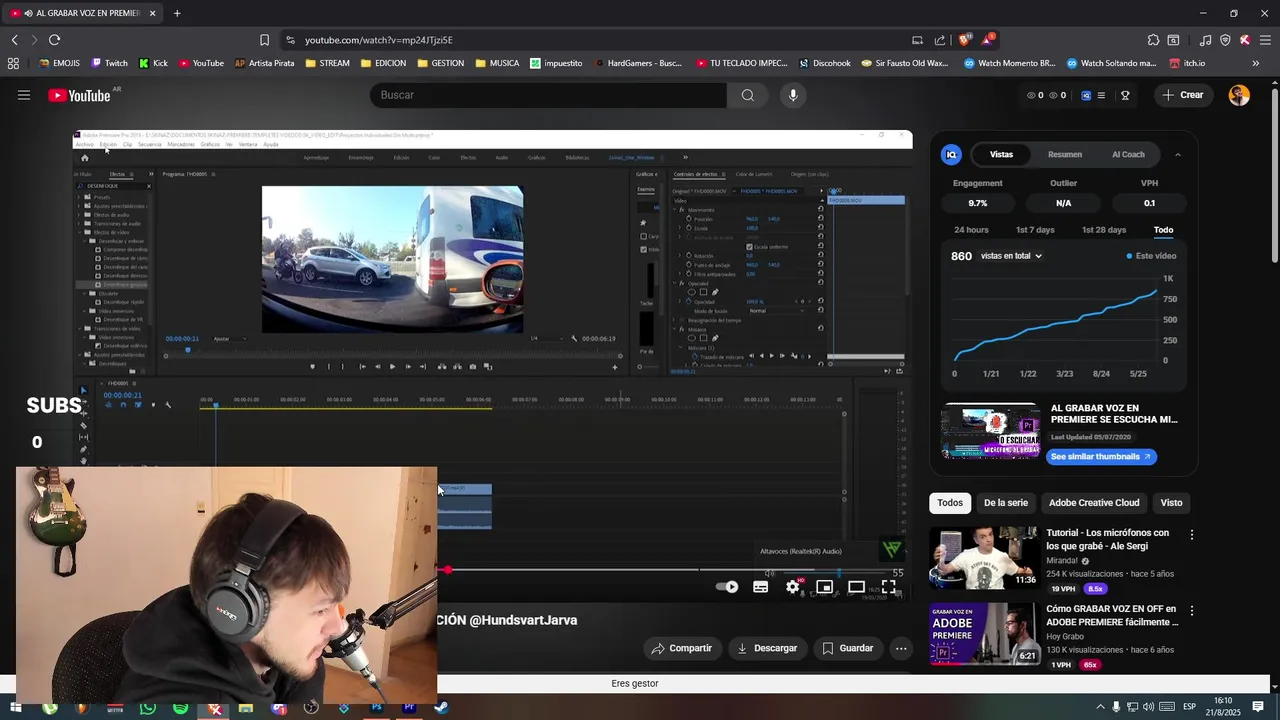The width and height of the screenshot is (1280, 720).
Task: Open Cómo GRABAR VOZ EN OFF thumbnail
Action: tap(984, 634)
